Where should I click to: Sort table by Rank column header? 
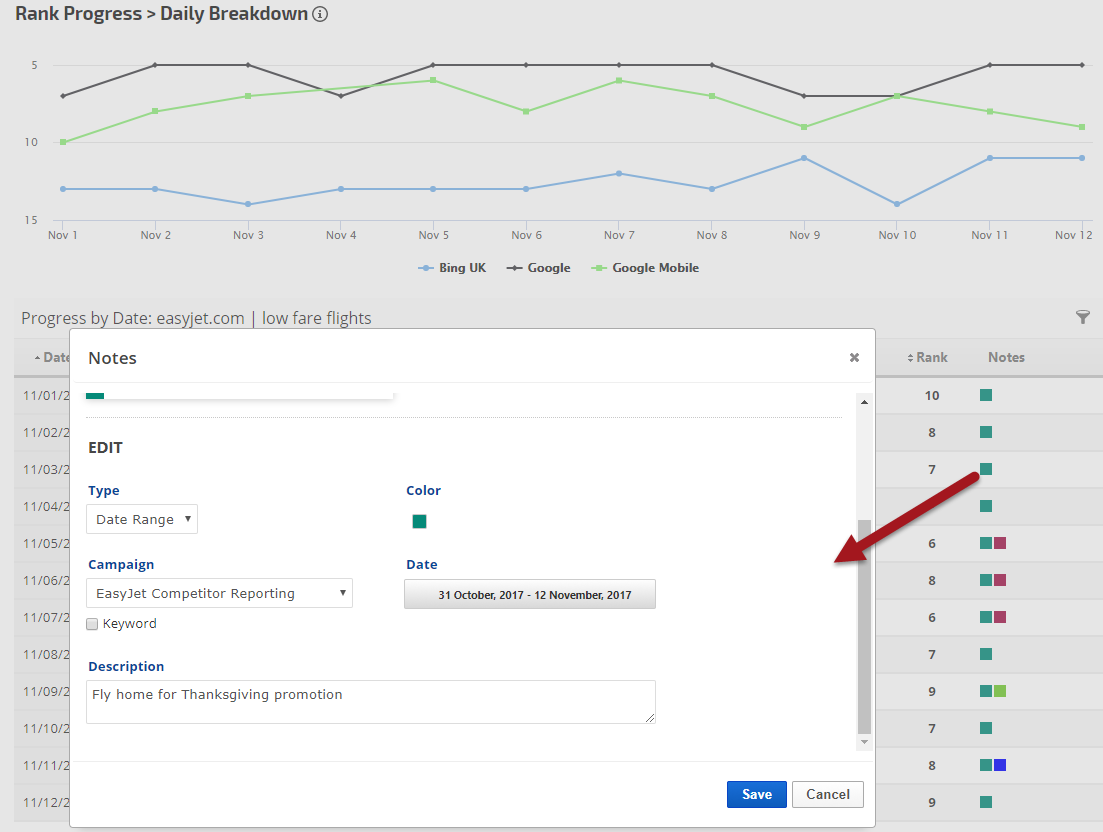927,357
